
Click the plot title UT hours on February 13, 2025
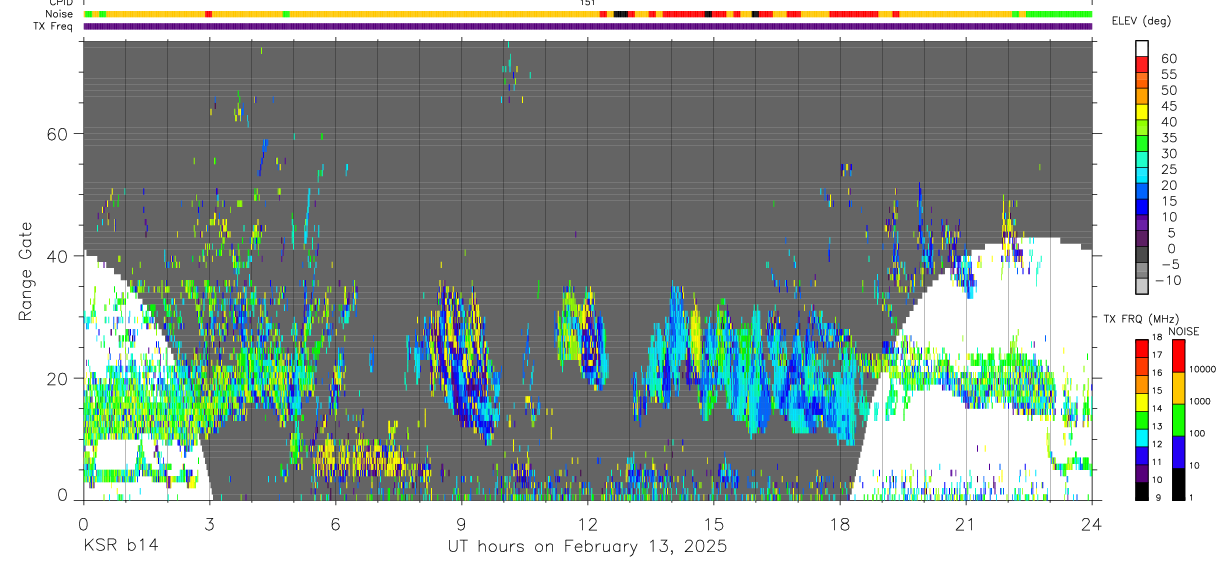pos(587,547)
